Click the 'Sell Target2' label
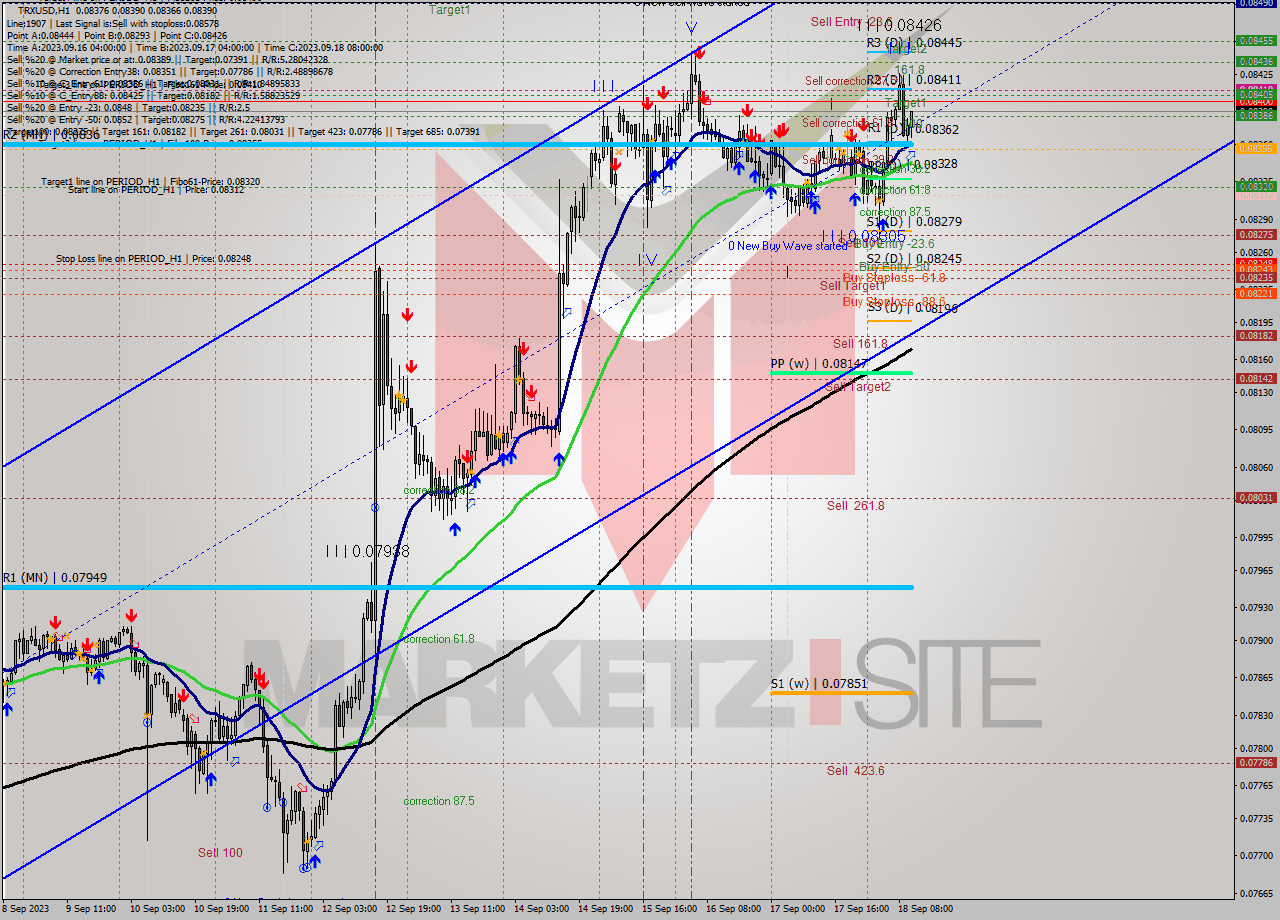This screenshot has width=1280, height=920. pyautogui.click(x=858, y=386)
